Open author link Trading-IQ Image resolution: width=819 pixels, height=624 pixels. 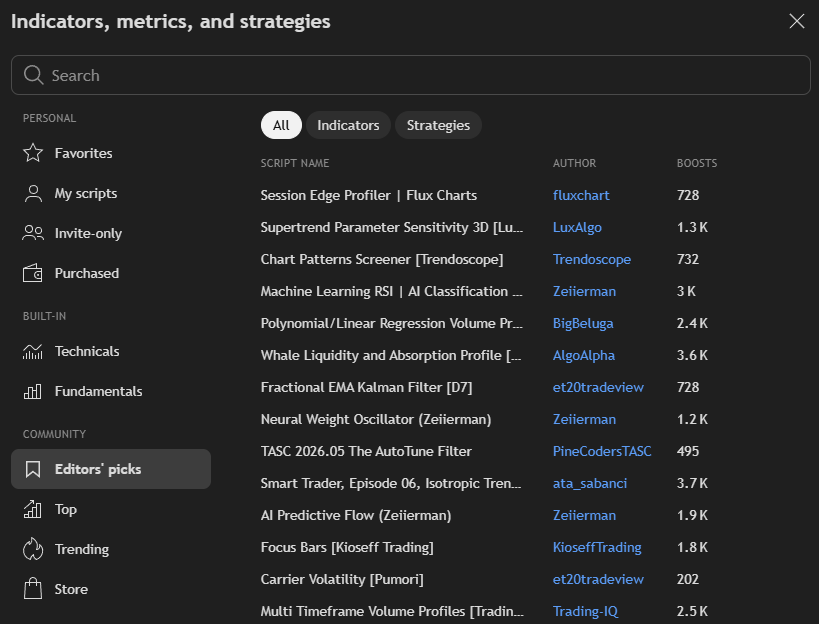585,611
